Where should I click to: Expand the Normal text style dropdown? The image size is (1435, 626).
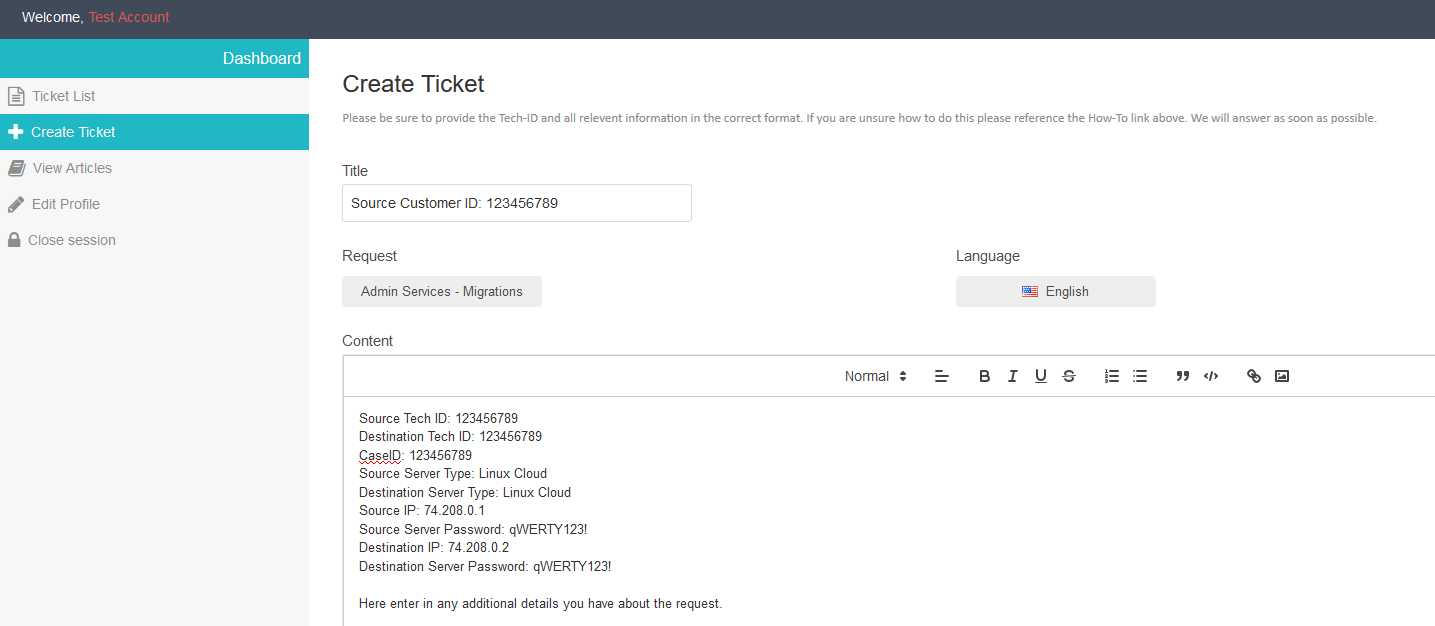(875, 376)
